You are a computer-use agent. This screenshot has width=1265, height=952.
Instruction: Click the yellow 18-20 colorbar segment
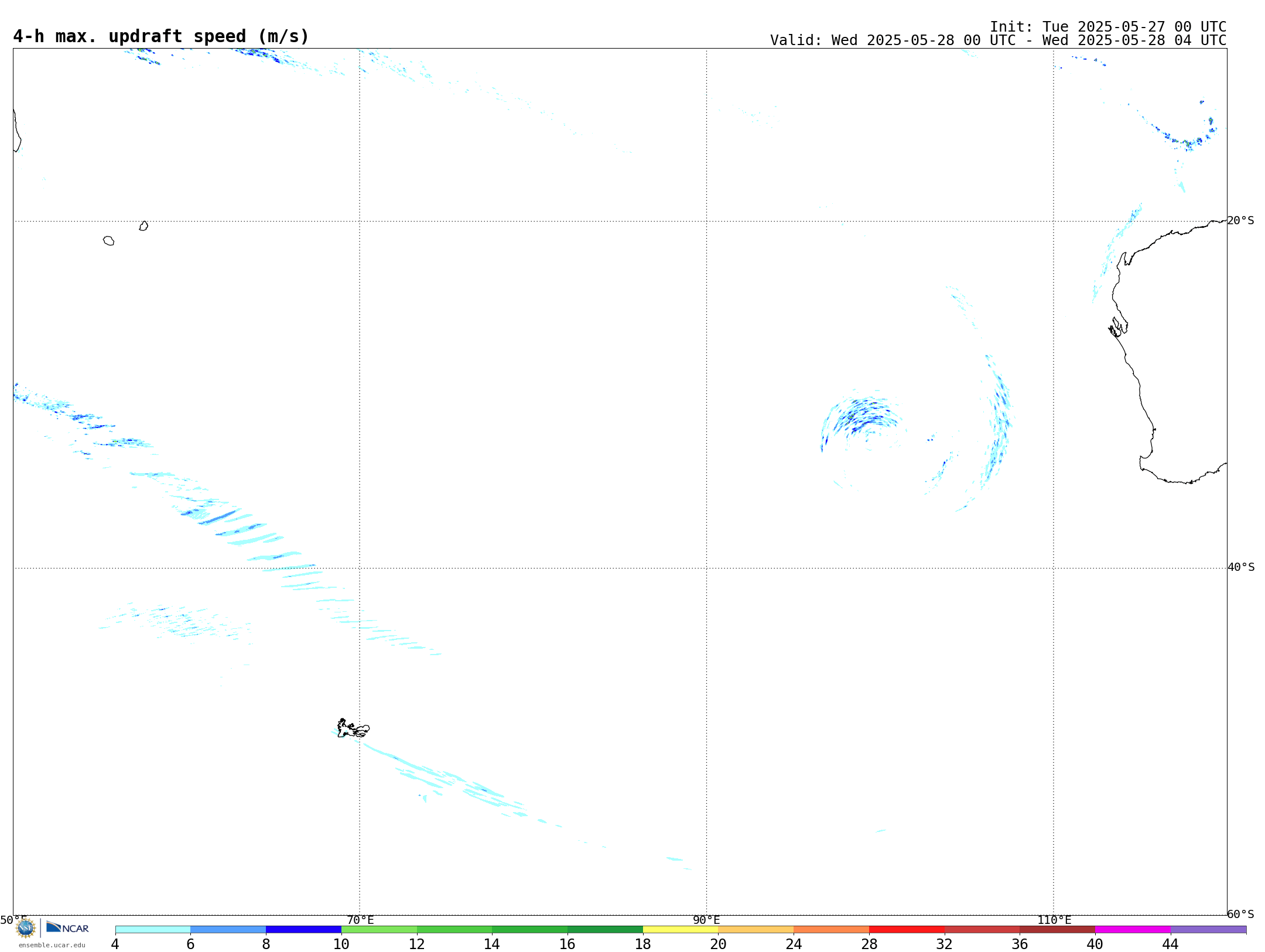coord(681,930)
